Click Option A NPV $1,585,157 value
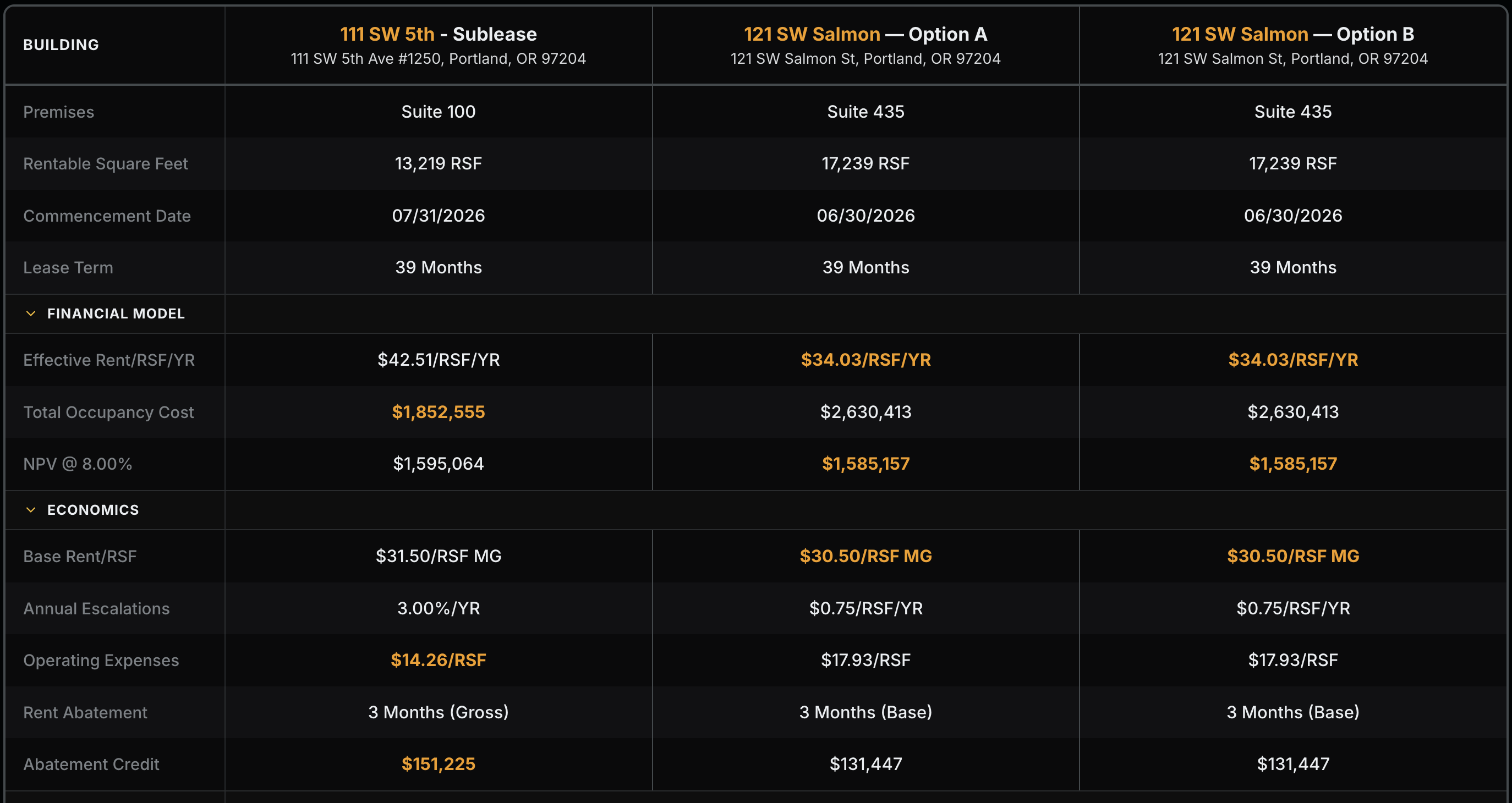This screenshot has width=1512, height=803. coord(865,464)
